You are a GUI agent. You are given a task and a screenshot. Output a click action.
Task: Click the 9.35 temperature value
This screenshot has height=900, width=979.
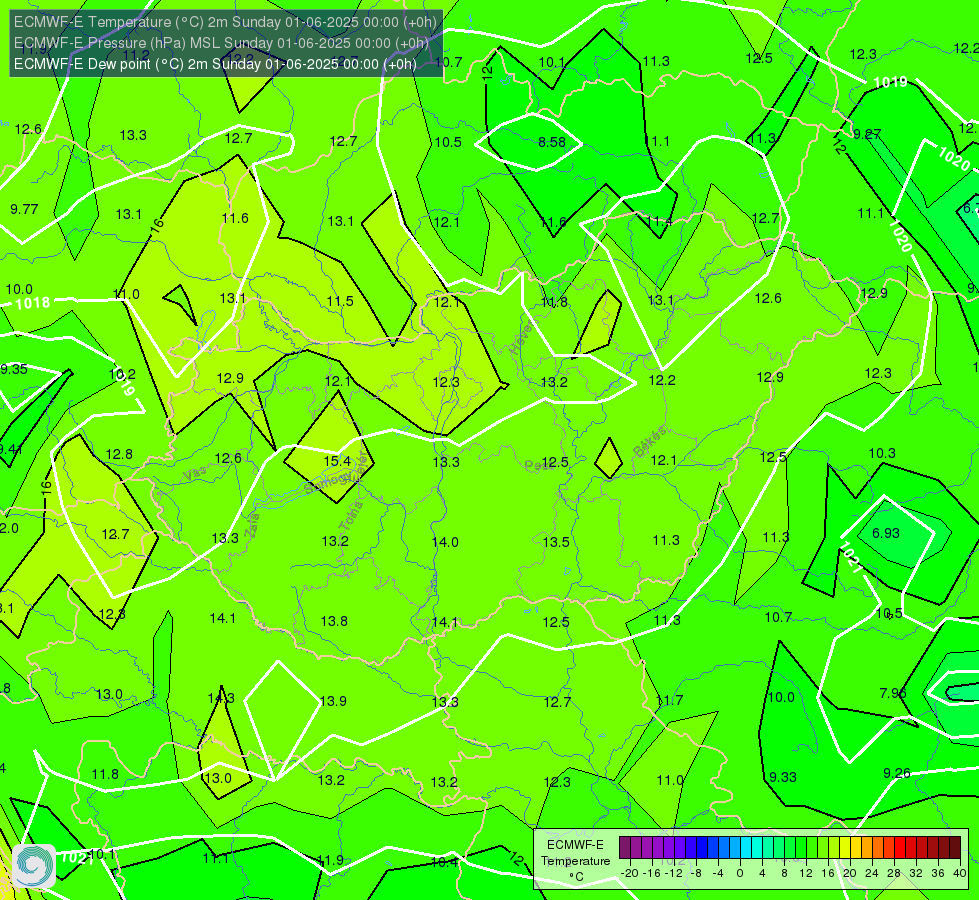pos(14,369)
